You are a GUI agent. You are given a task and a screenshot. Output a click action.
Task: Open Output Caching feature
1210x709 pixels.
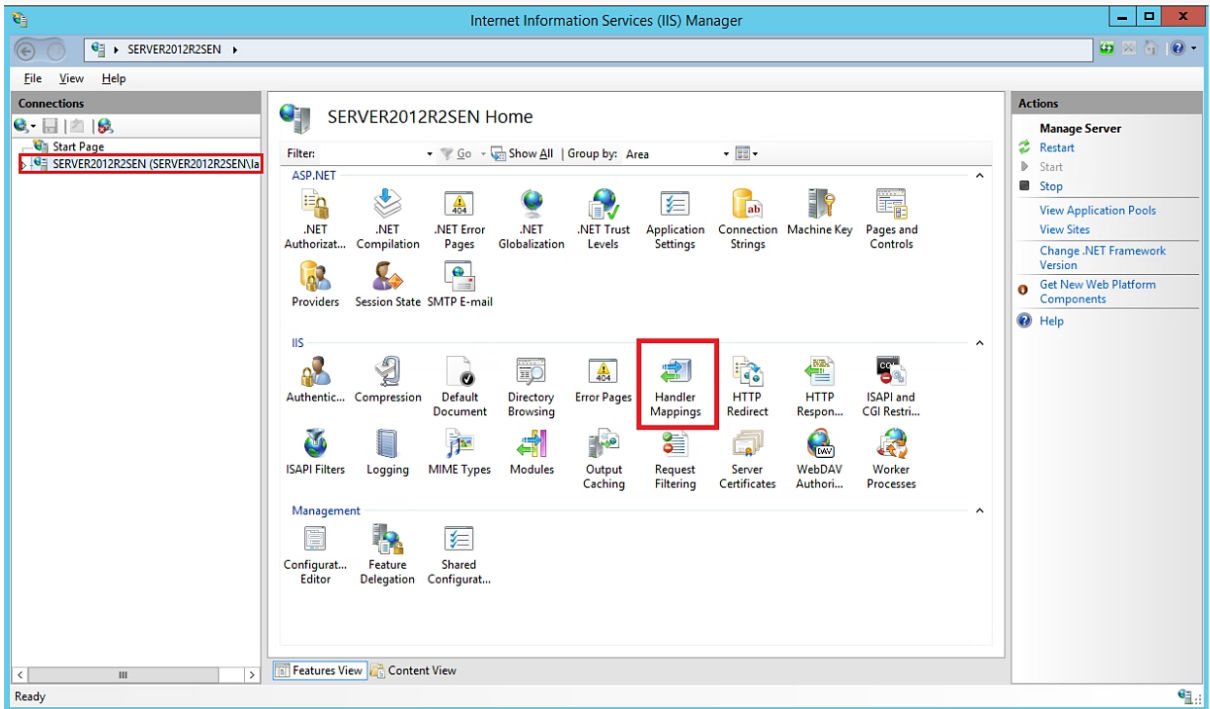pyautogui.click(x=603, y=459)
